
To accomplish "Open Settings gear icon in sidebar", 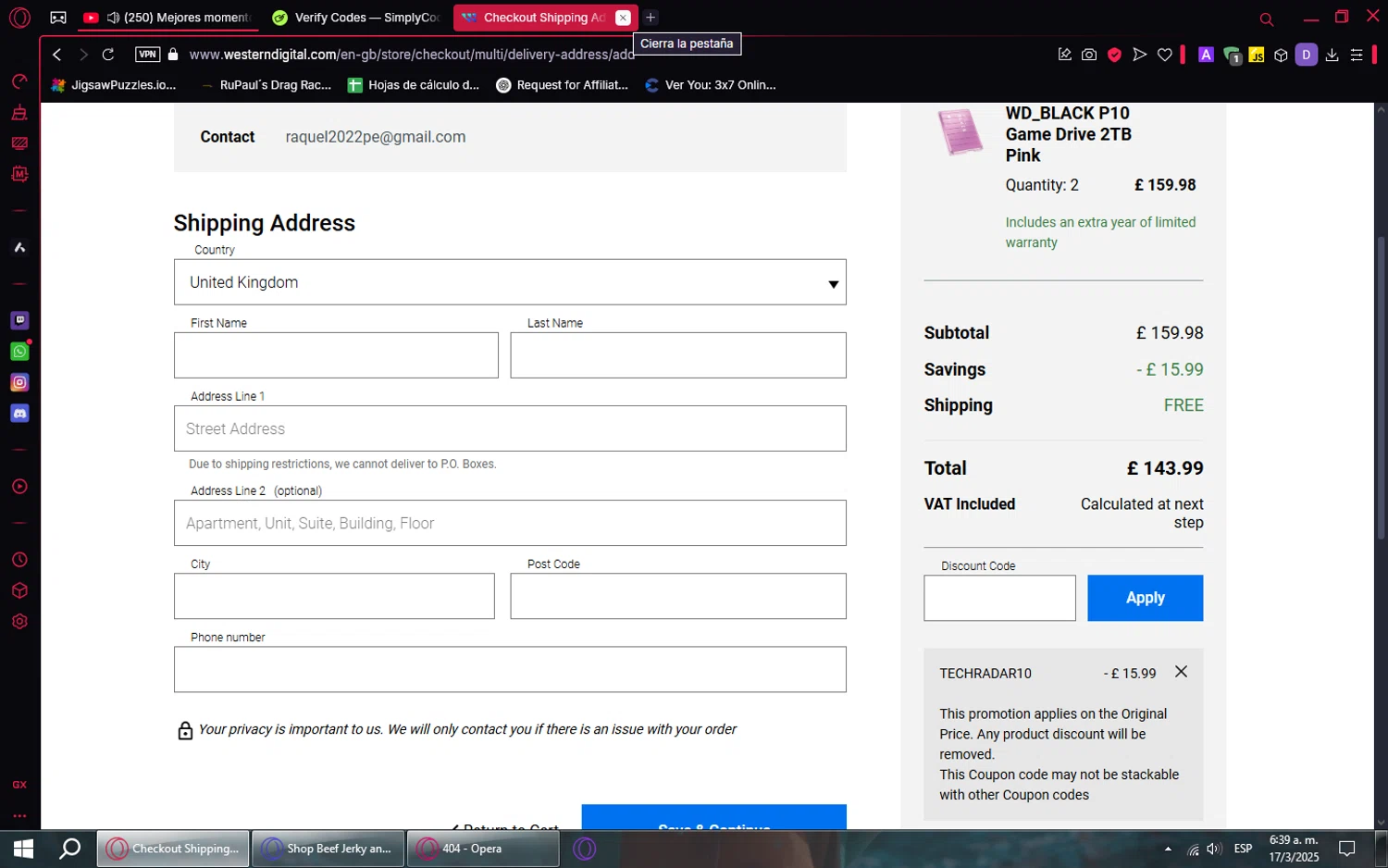I will (x=19, y=622).
